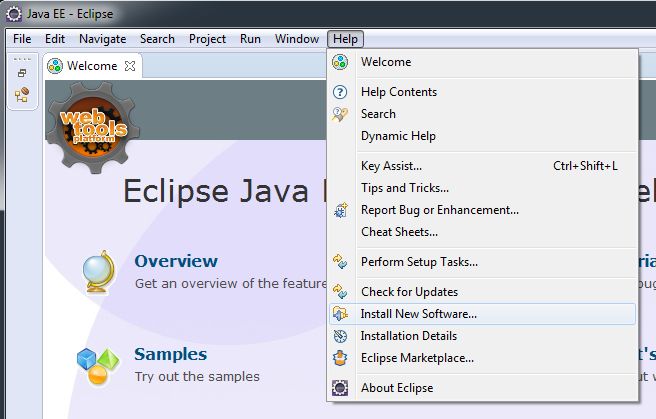656x419 pixels.
Task: Open the Edit menu
Action: (x=55, y=39)
